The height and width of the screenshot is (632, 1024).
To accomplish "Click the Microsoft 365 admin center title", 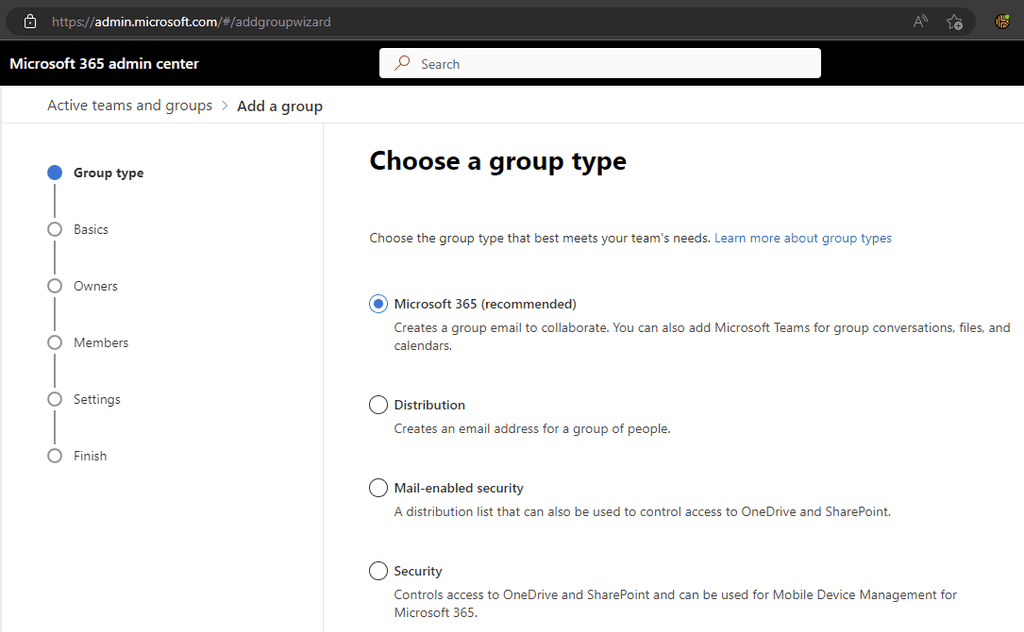I will 104,63.
